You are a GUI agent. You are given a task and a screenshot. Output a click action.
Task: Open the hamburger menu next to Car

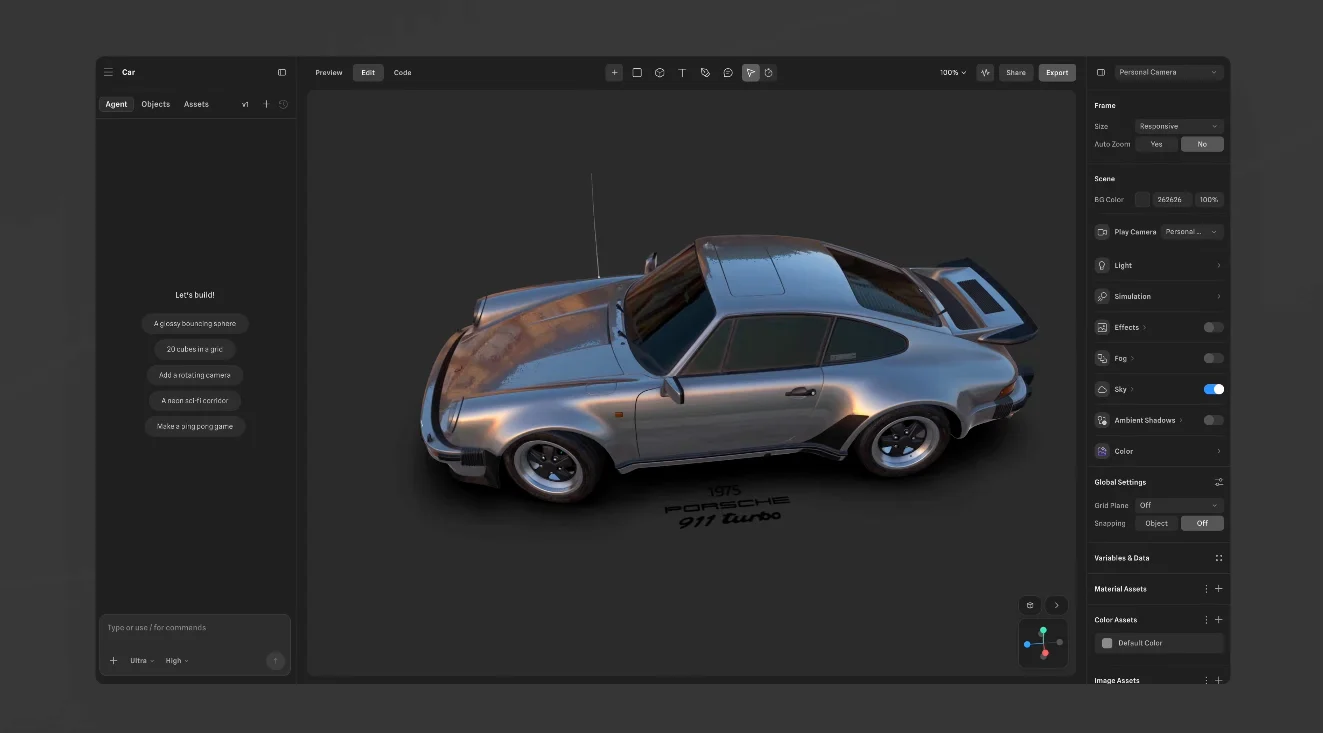pos(108,72)
